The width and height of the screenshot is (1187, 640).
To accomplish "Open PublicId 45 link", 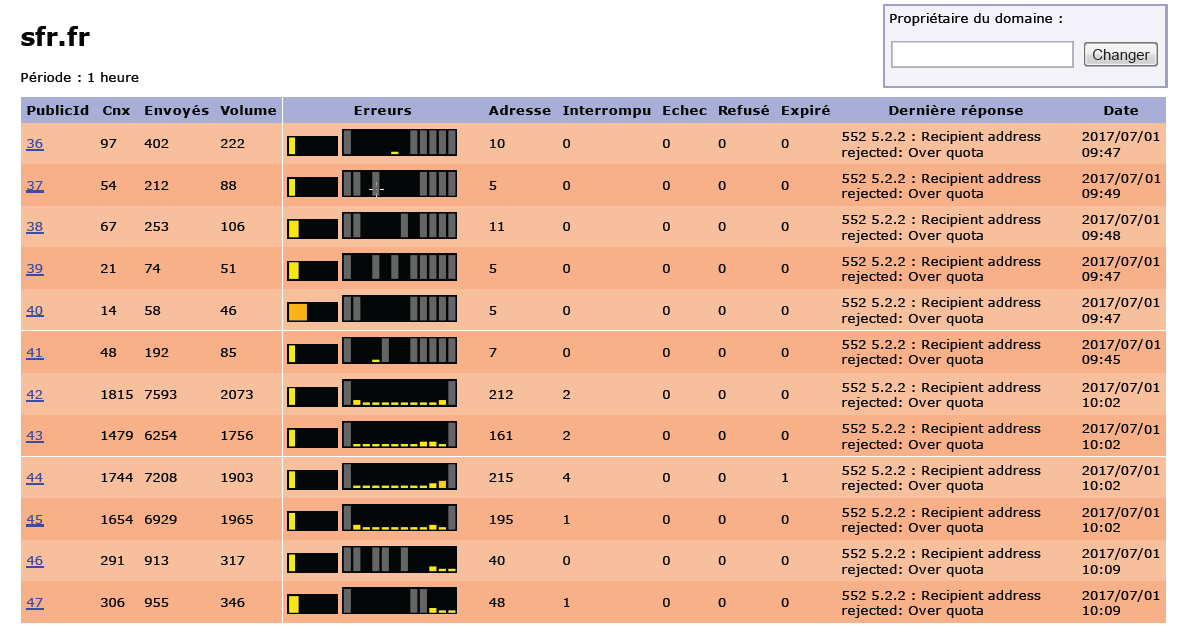I will [x=35, y=520].
